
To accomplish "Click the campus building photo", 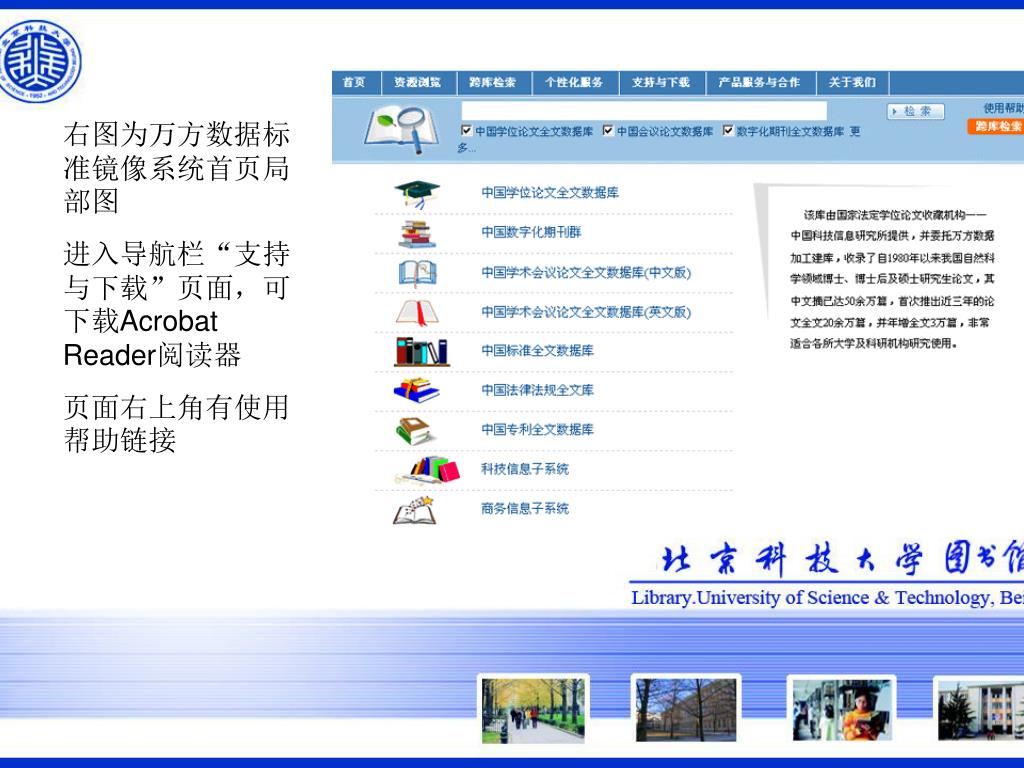I will pos(980,710).
